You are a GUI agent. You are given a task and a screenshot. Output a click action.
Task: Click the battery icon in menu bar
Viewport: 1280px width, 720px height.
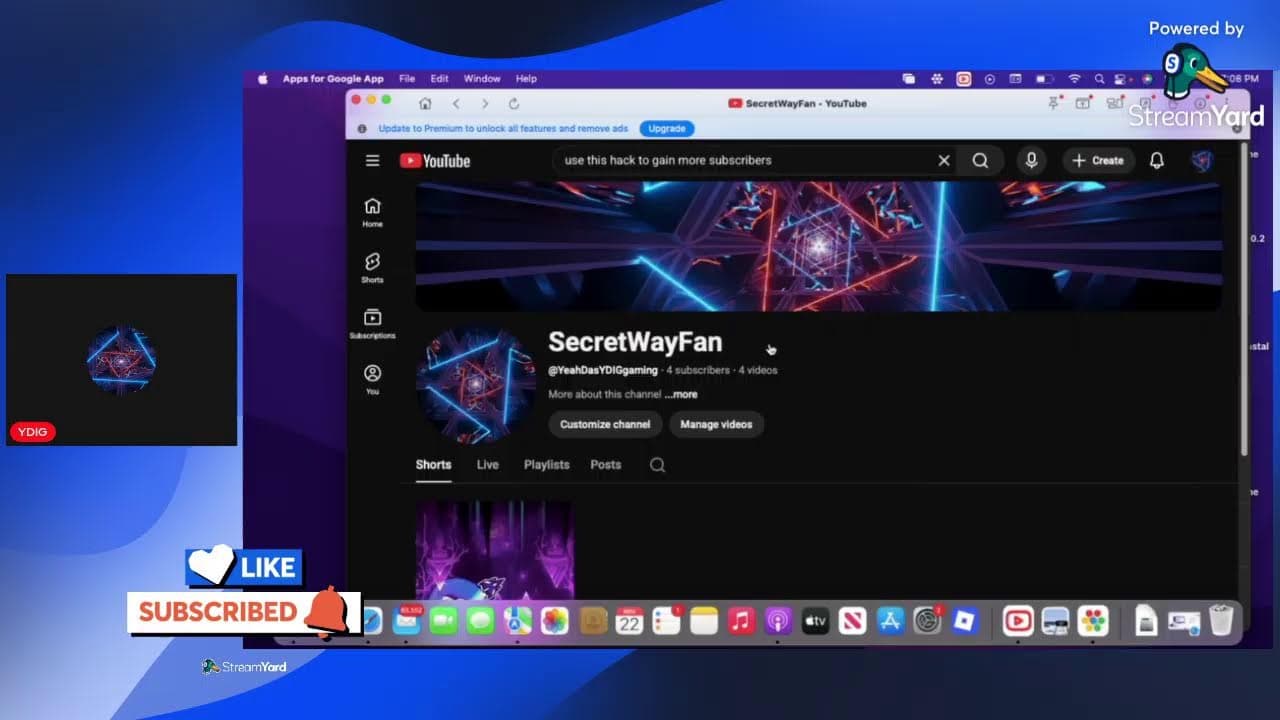pyautogui.click(x=1044, y=78)
